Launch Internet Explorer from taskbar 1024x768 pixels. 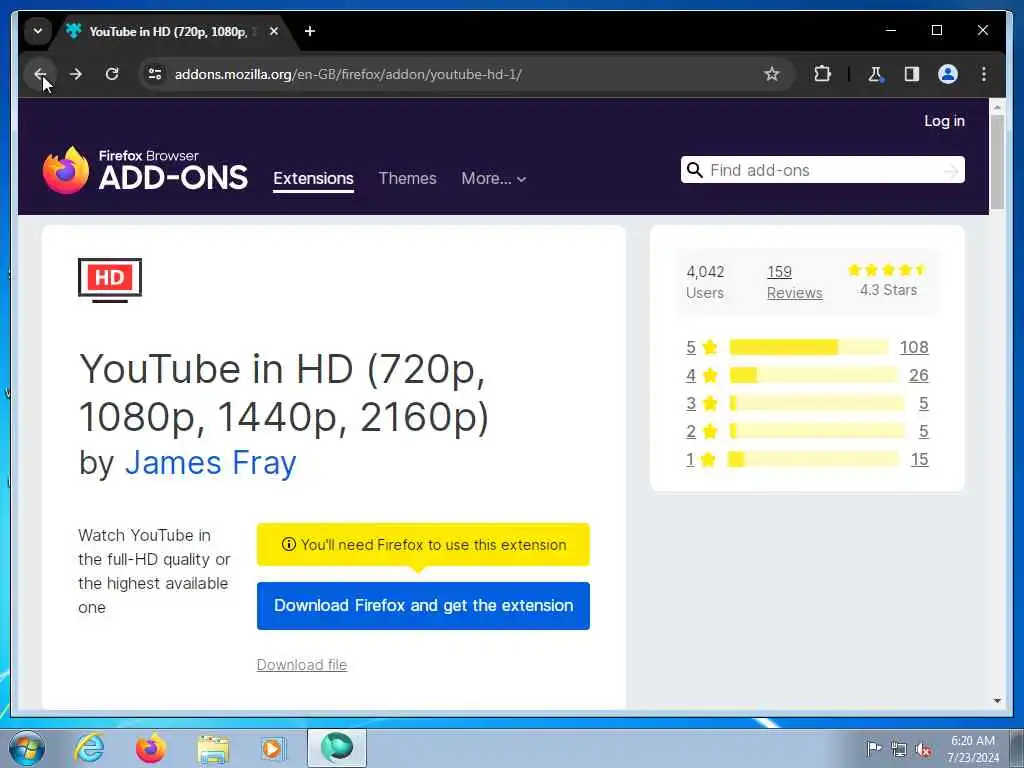(x=89, y=748)
